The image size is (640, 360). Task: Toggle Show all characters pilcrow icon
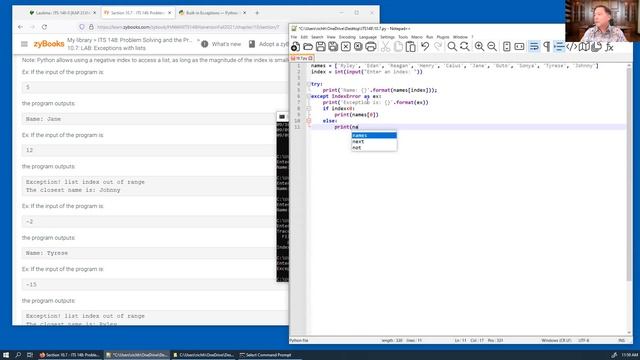[x=547, y=47]
